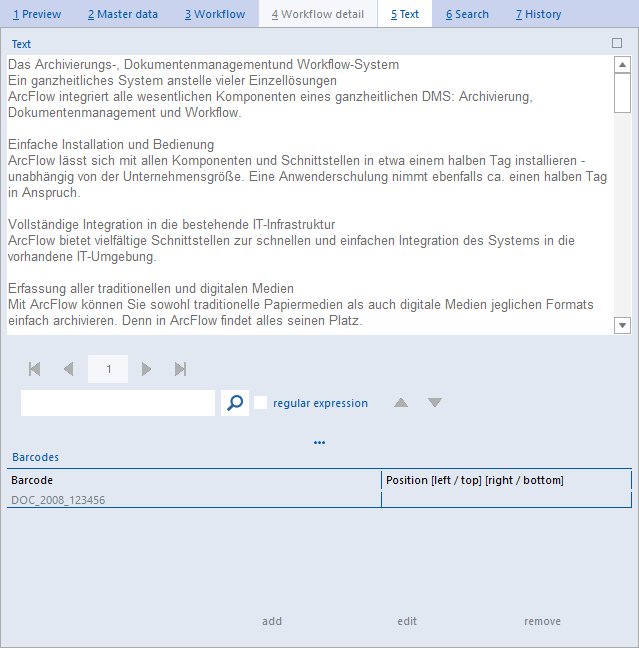Click the remove barcode button
Viewport: 639px width, 648px height.
tap(542, 621)
